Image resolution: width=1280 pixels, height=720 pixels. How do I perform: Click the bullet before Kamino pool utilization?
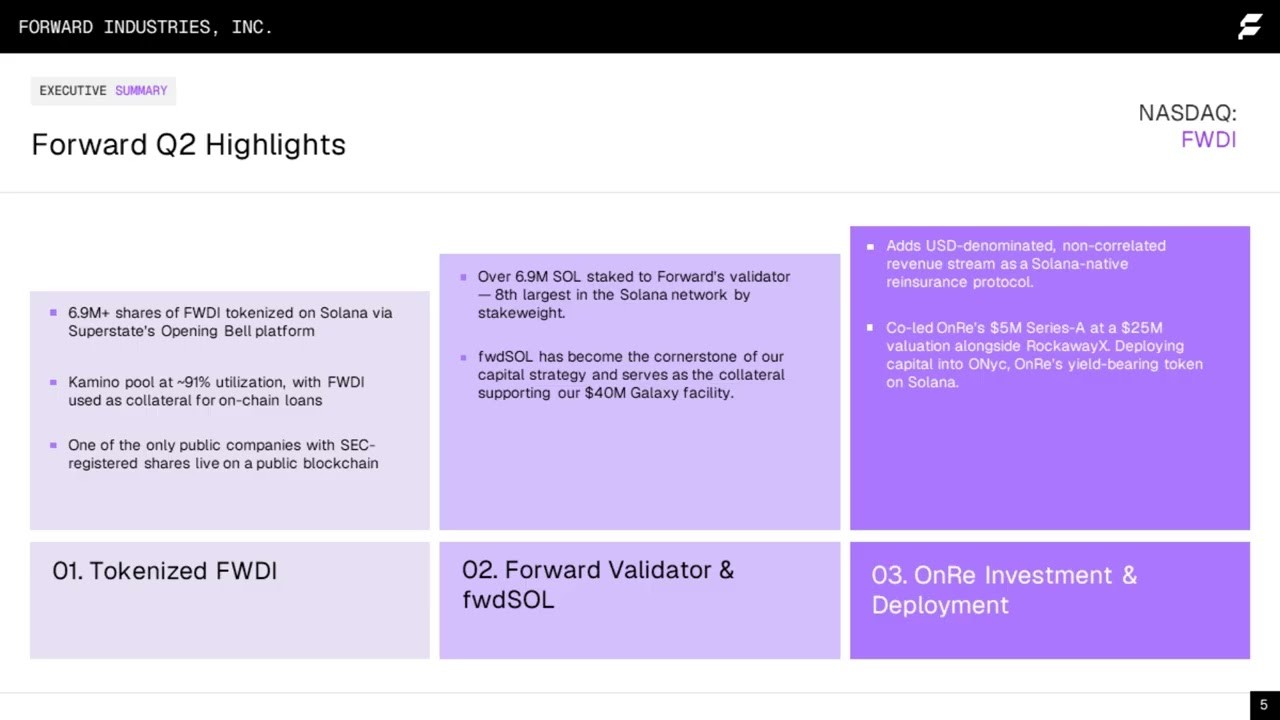pos(53,382)
